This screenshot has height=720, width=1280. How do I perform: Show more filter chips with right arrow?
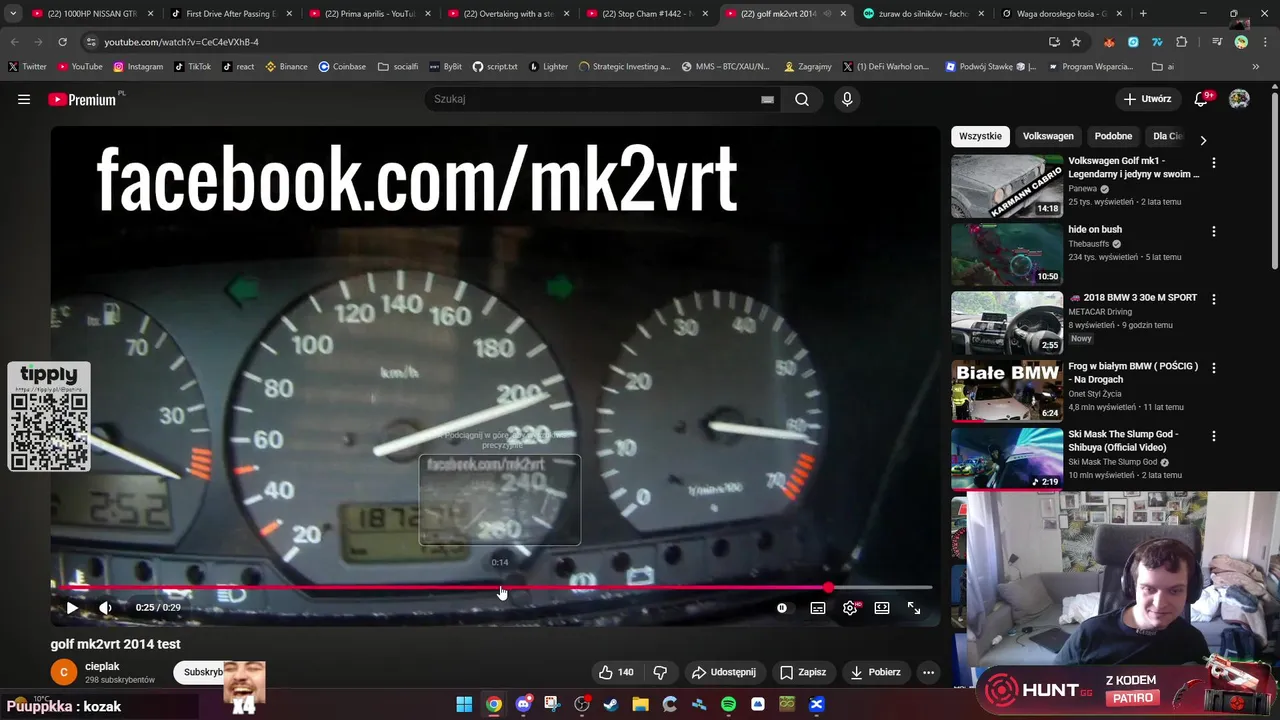[1203, 140]
